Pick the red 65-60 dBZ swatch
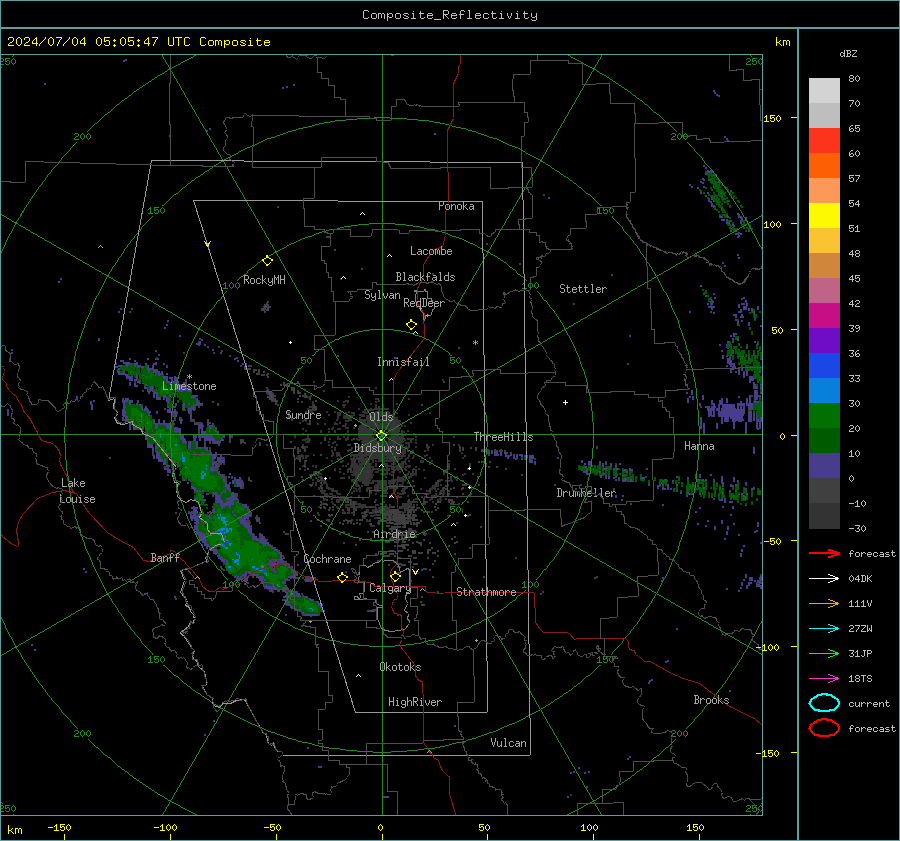Viewport: 900px width, 841px height. click(824, 141)
